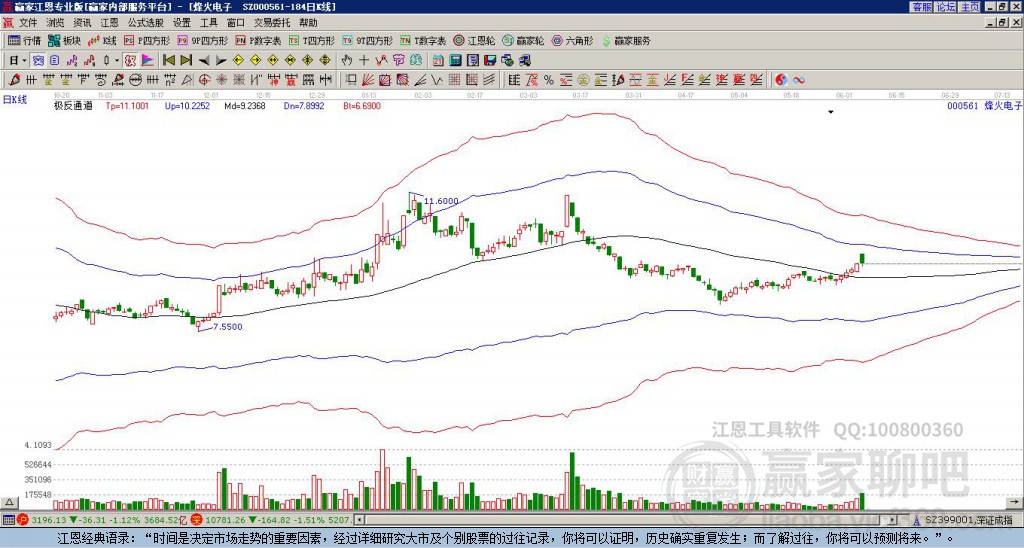This screenshot has height=548, width=1024.
Task: Open the 文件 menu
Action: coord(27,23)
